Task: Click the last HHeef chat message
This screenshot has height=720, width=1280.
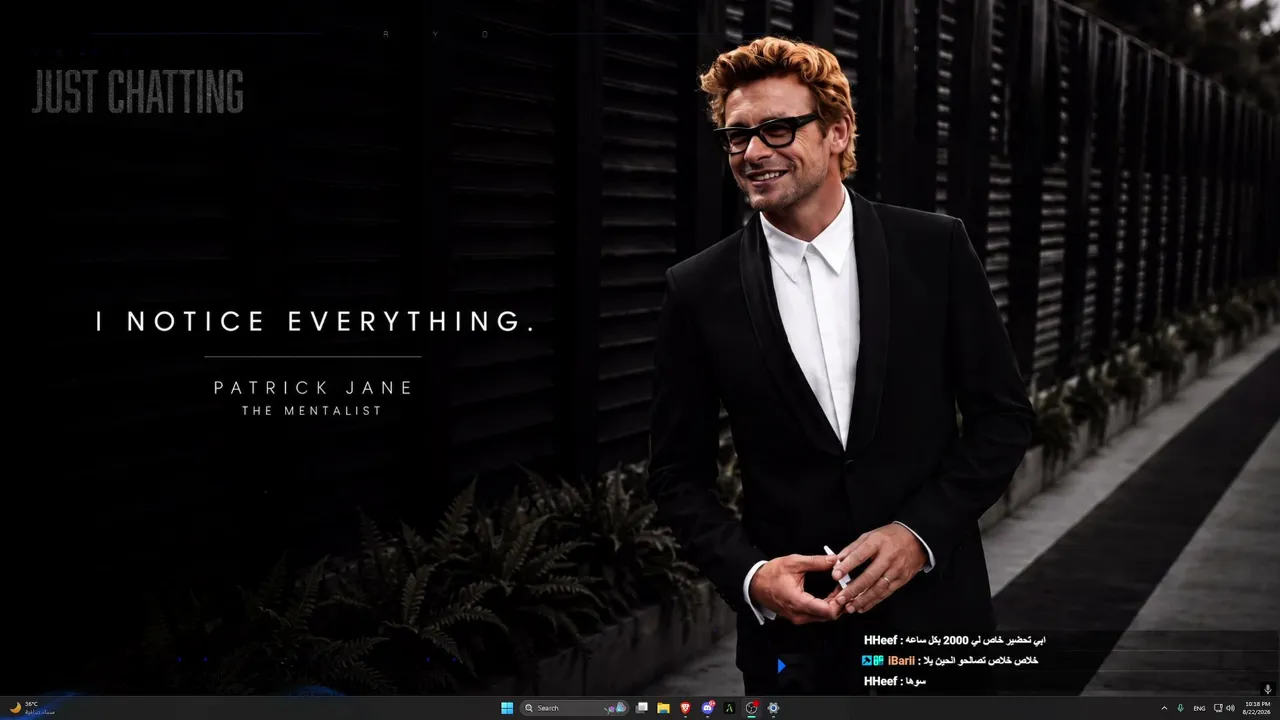Action: tap(895, 681)
